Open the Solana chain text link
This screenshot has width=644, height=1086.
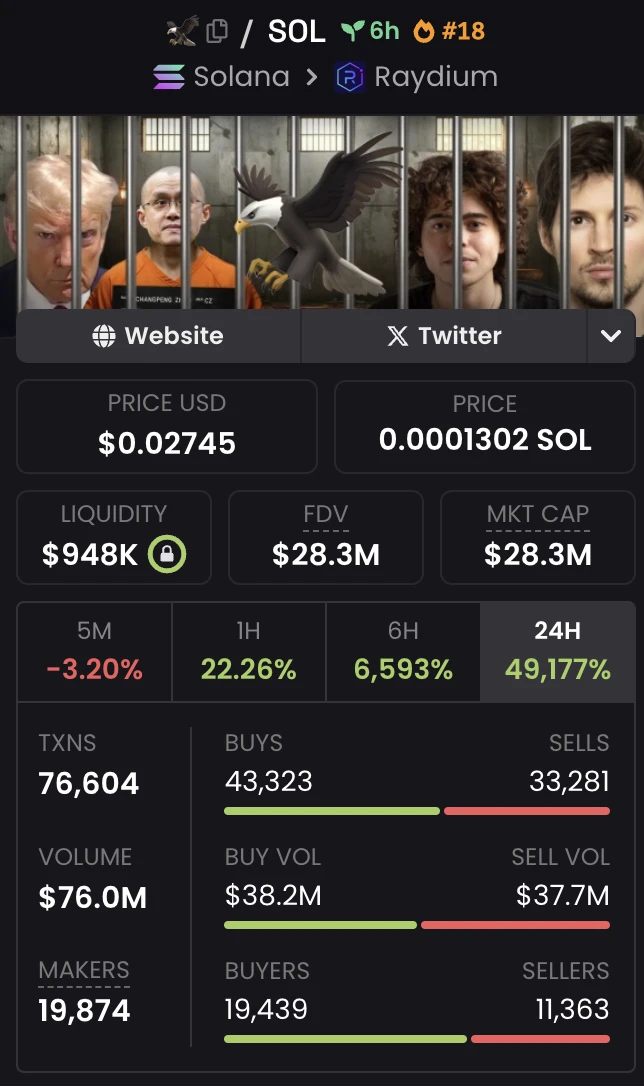click(x=241, y=77)
